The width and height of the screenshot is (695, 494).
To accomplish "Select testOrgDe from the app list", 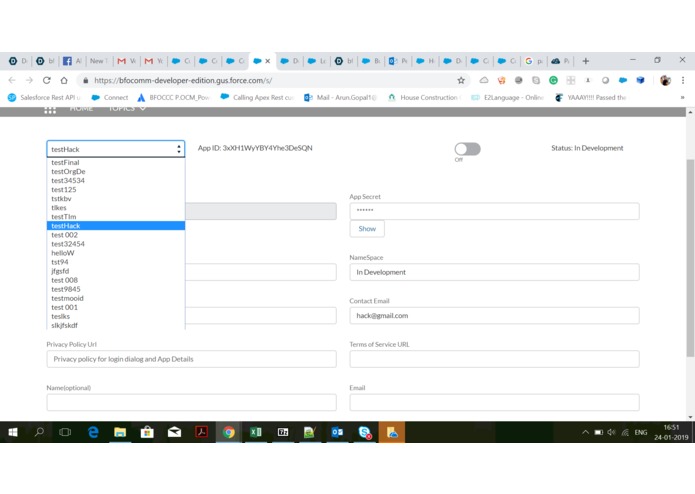I will (116, 171).
